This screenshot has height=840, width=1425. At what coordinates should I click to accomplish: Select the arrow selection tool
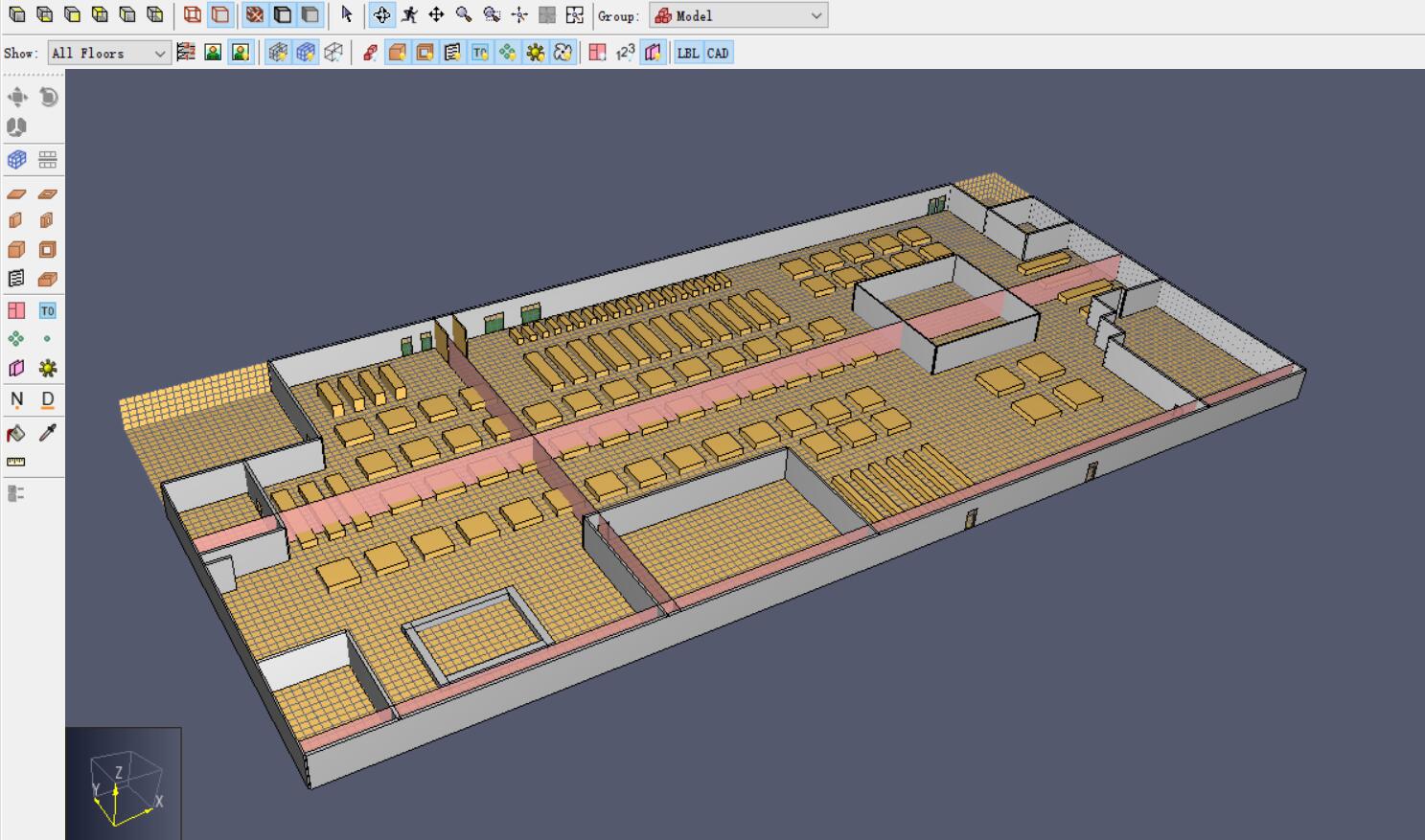pos(347,14)
